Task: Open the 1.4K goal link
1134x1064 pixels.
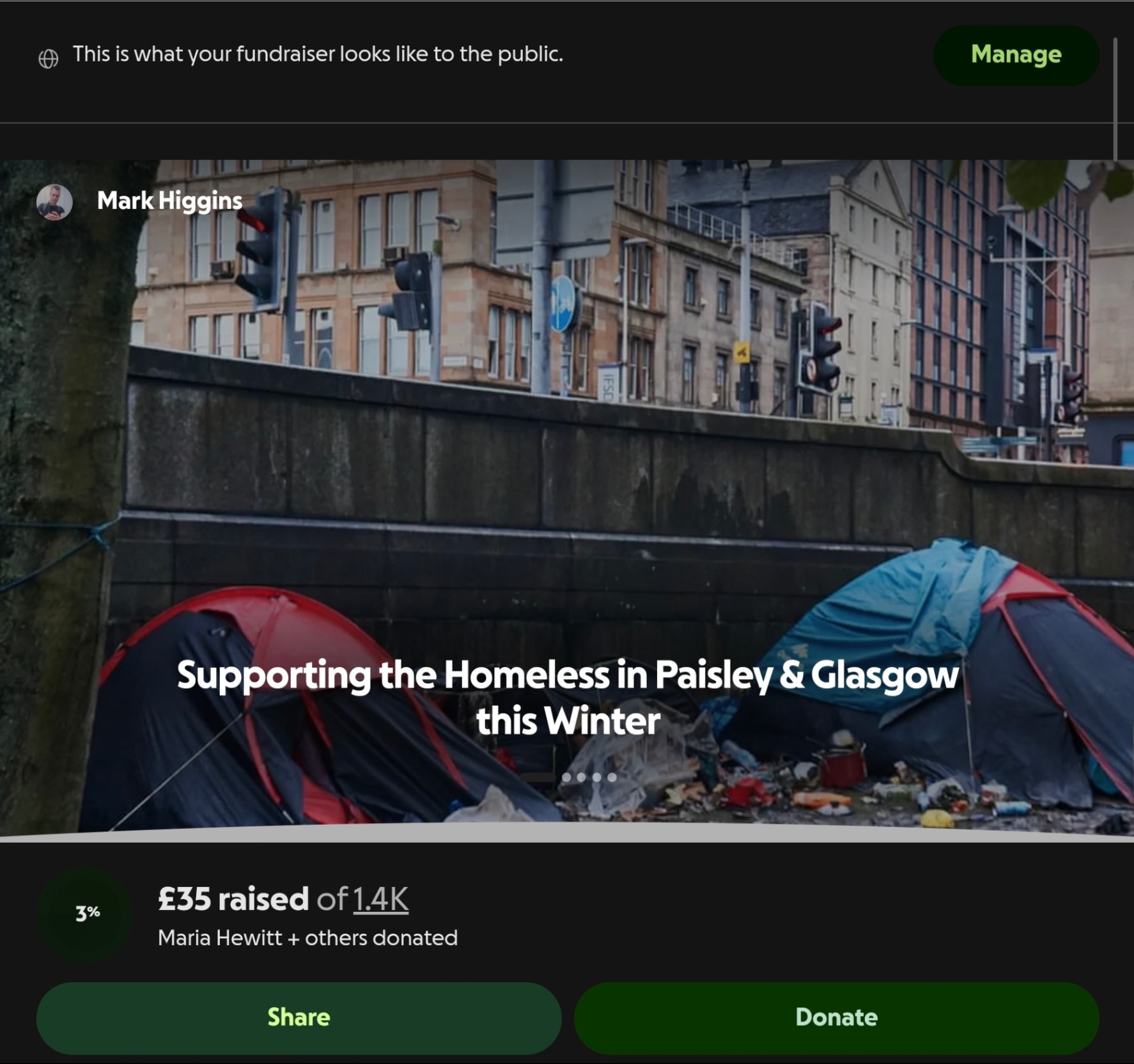Action: [380, 899]
